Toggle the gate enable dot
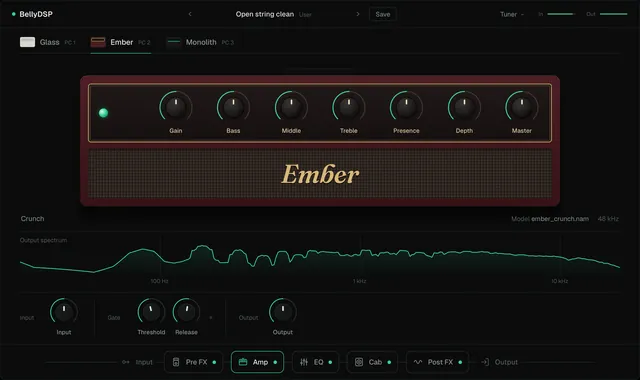640x380 pixels. [211, 318]
